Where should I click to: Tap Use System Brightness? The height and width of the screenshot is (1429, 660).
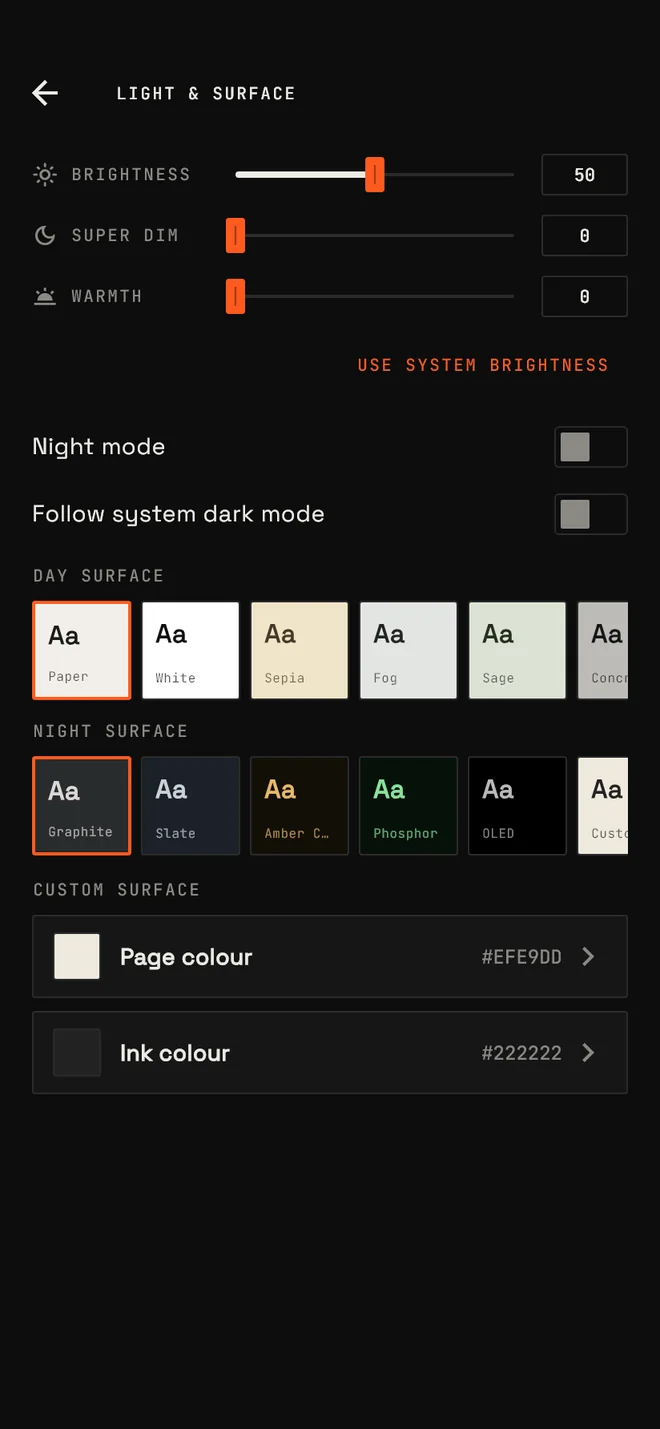coord(483,365)
